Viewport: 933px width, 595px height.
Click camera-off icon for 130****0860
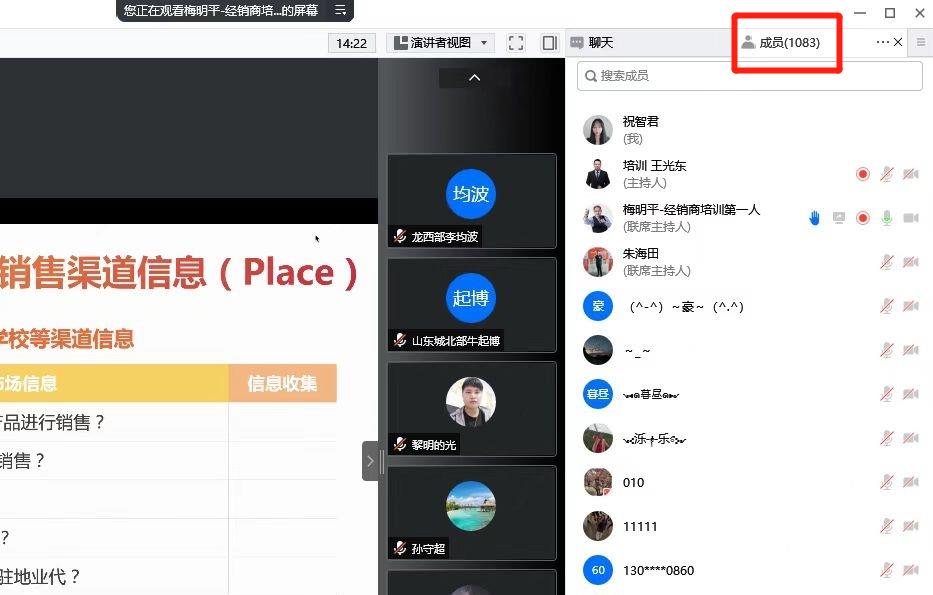(910, 570)
